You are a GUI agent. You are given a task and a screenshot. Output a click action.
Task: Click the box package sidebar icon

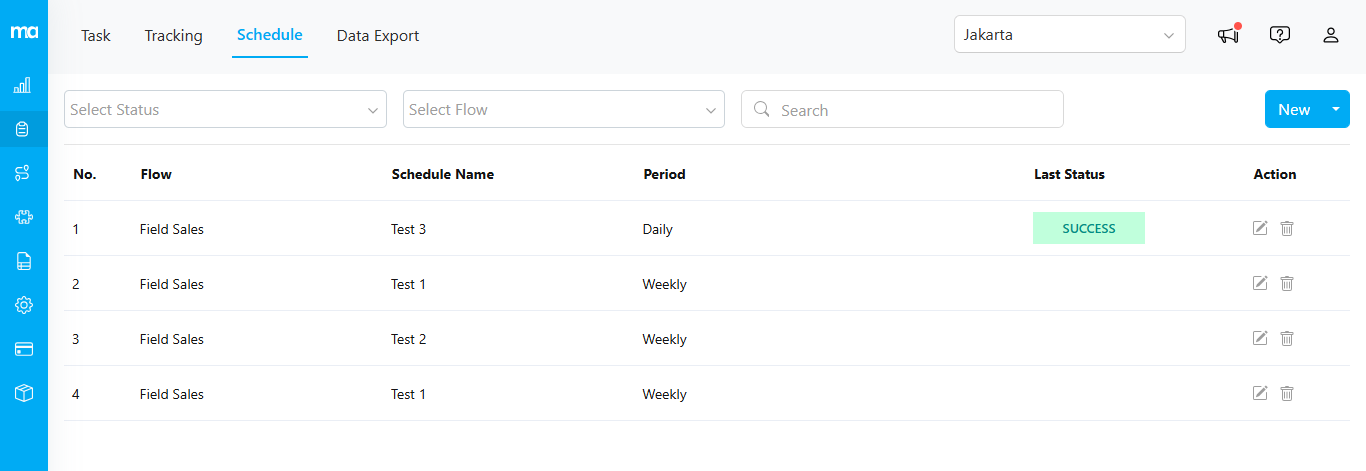[x=23, y=393]
